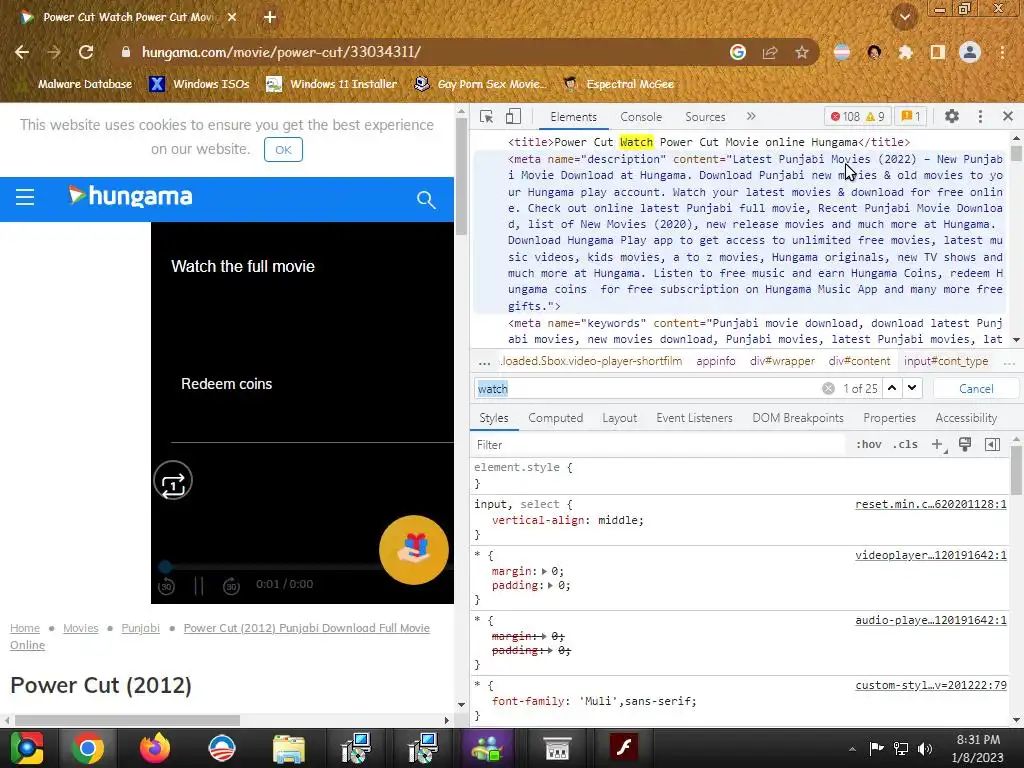Open the Windows ISOs bookmark

(x=199, y=84)
